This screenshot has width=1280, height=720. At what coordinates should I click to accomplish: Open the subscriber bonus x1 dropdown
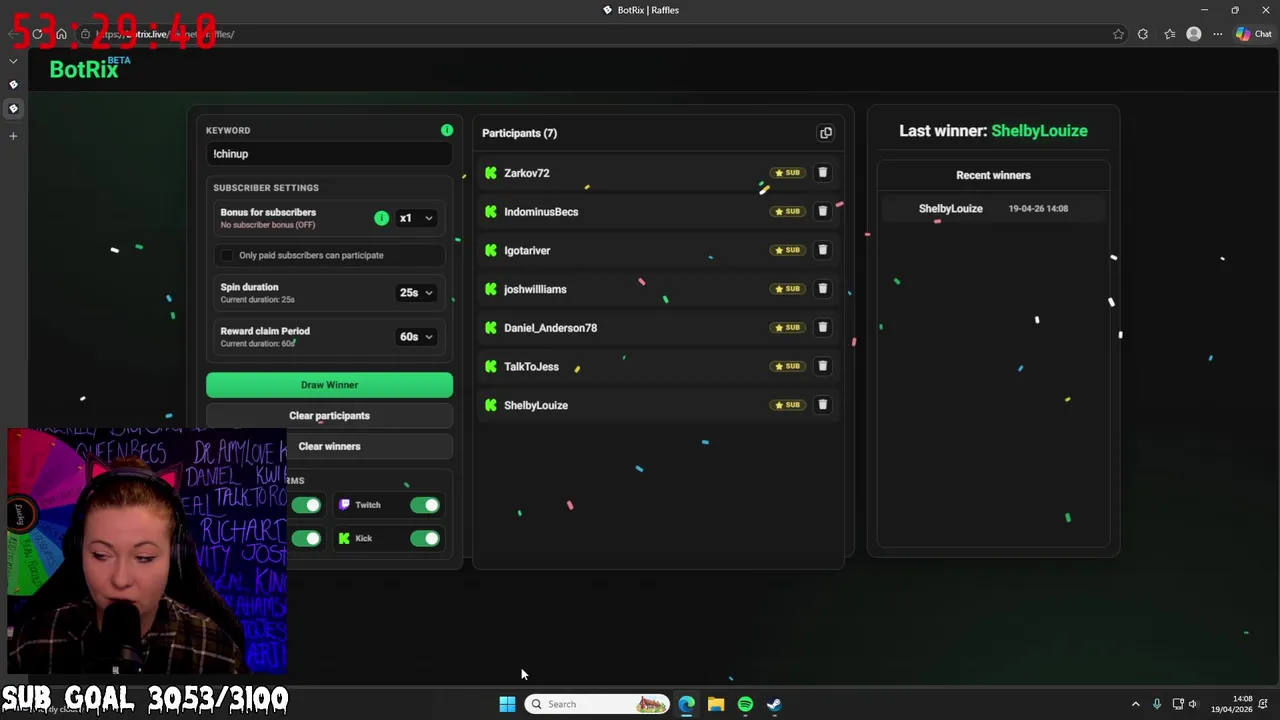416,218
